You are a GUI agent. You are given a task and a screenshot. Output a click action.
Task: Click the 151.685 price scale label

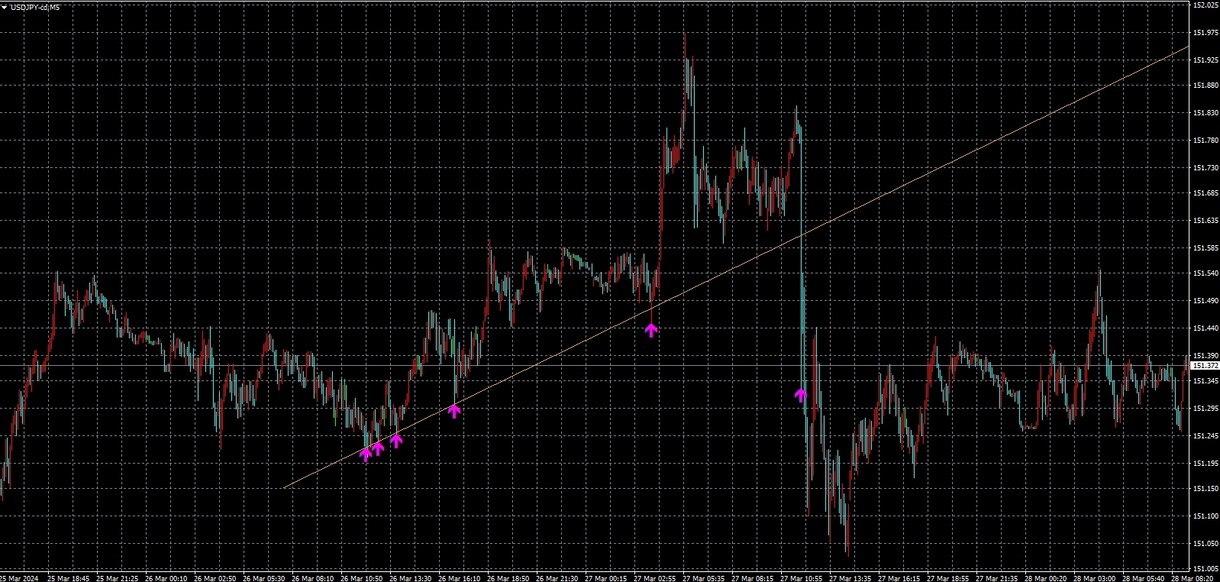tap(1205, 193)
